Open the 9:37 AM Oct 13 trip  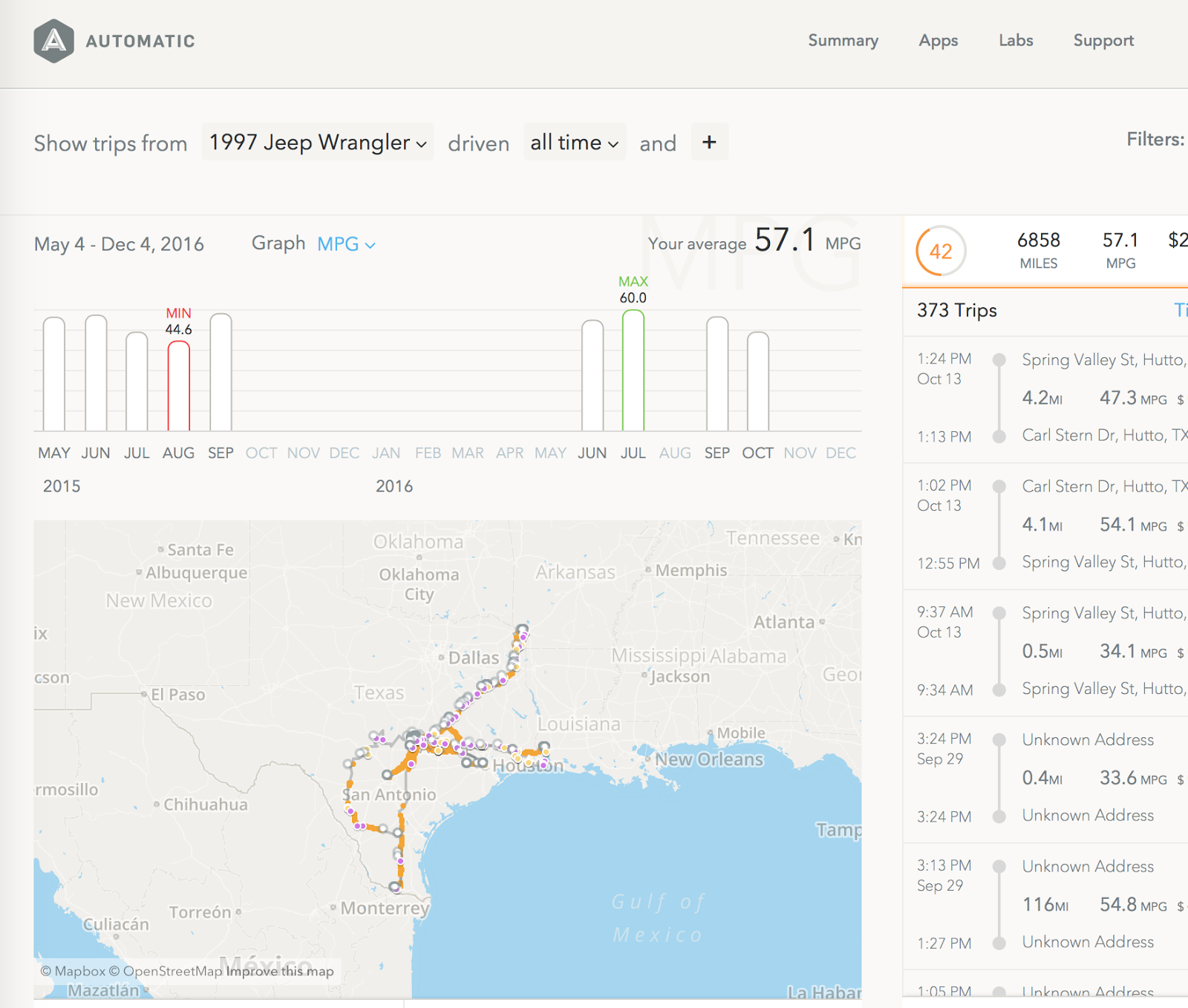(x=1045, y=652)
